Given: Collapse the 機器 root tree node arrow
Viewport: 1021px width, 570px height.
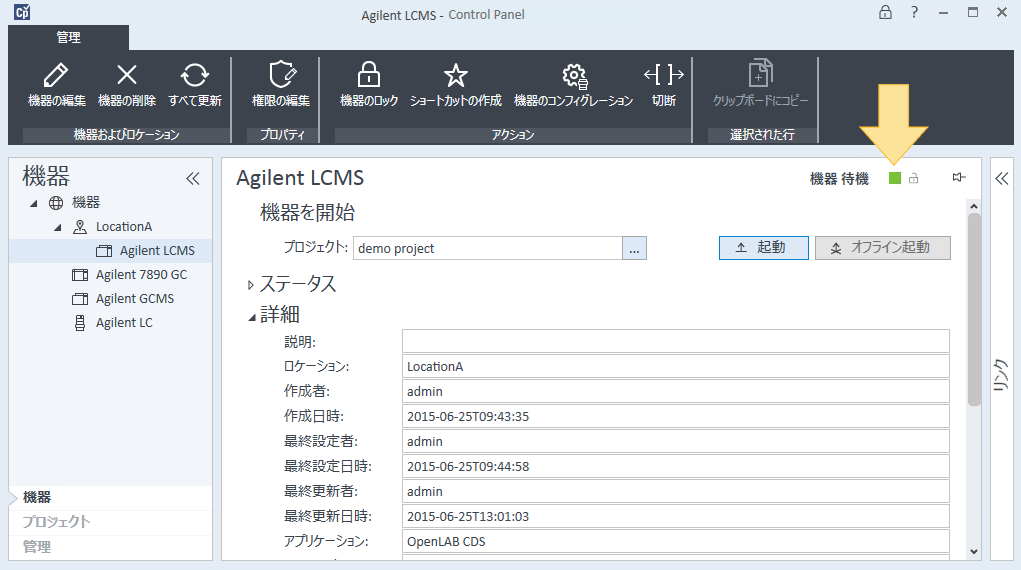Looking at the screenshot, I should [33, 203].
